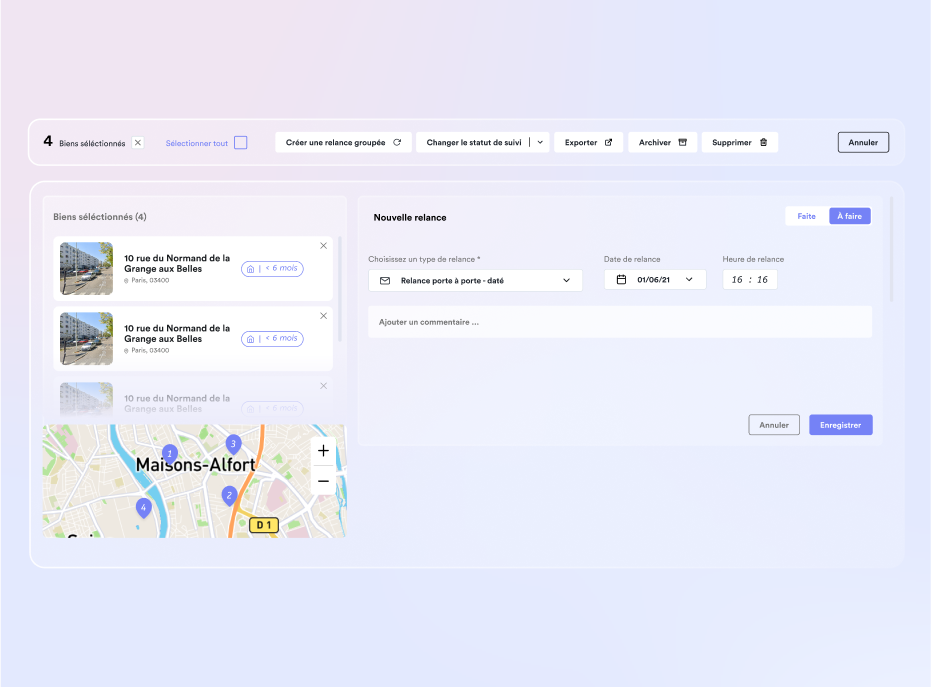This screenshot has height=688, width=931.
Task: Zoom in the map with plus button
Action: [x=323, y=451]
